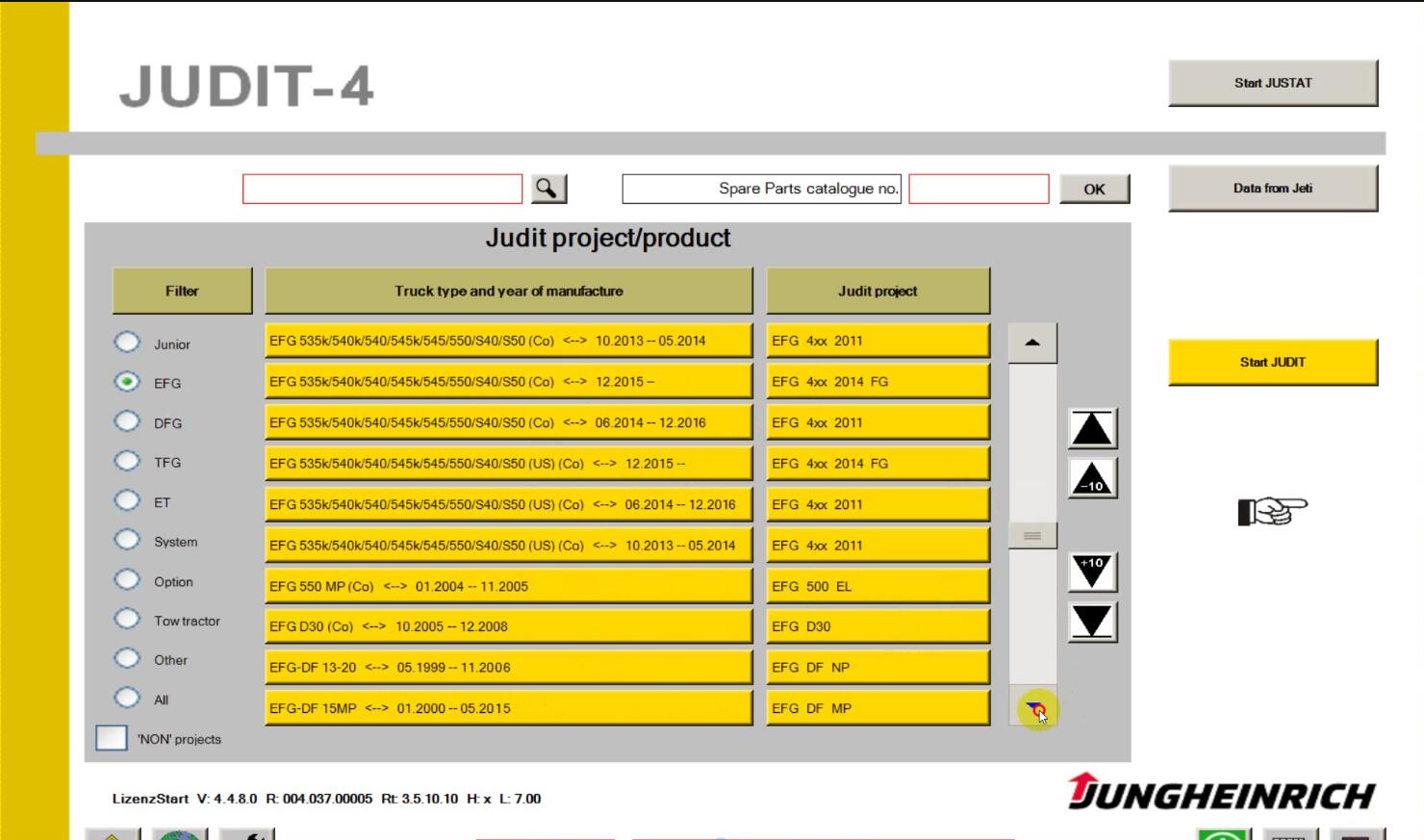Click EFG 500 EL project cell

click(877, 586)
